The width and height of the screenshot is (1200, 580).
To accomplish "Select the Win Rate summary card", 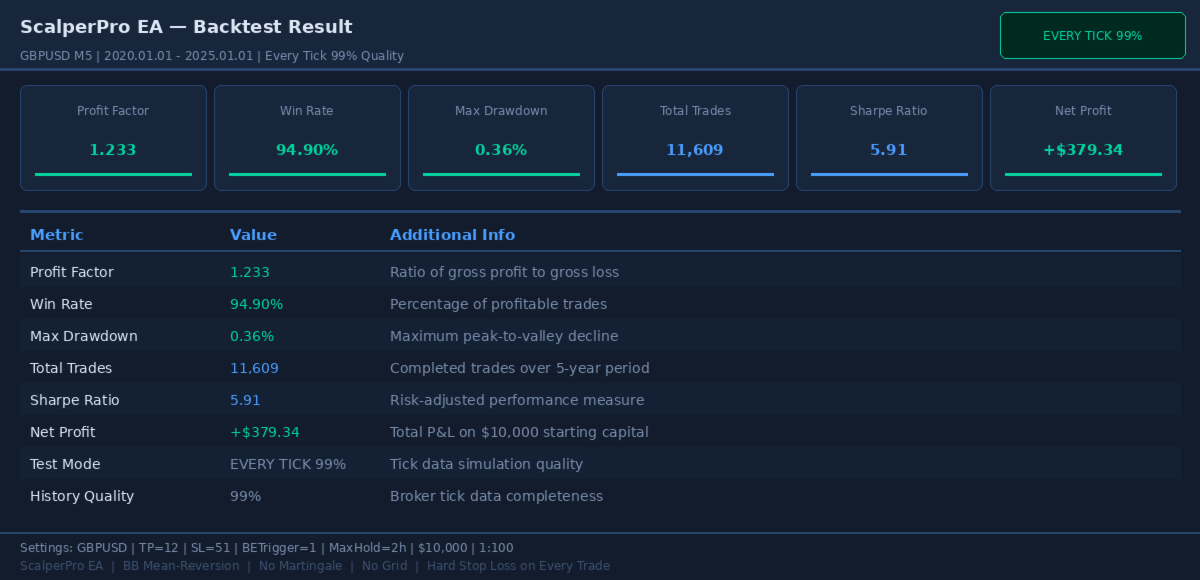I will click(x=307, y=138).
